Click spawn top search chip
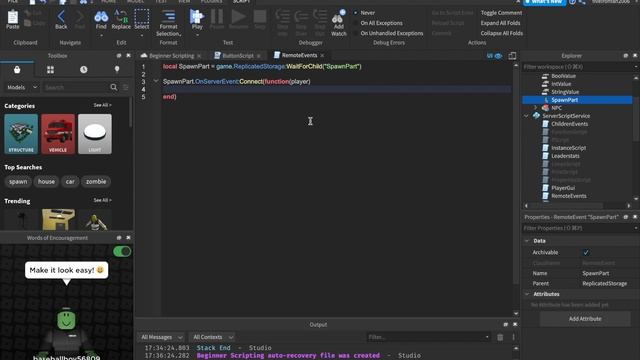The image size is (640, 360). pos(18,182)
